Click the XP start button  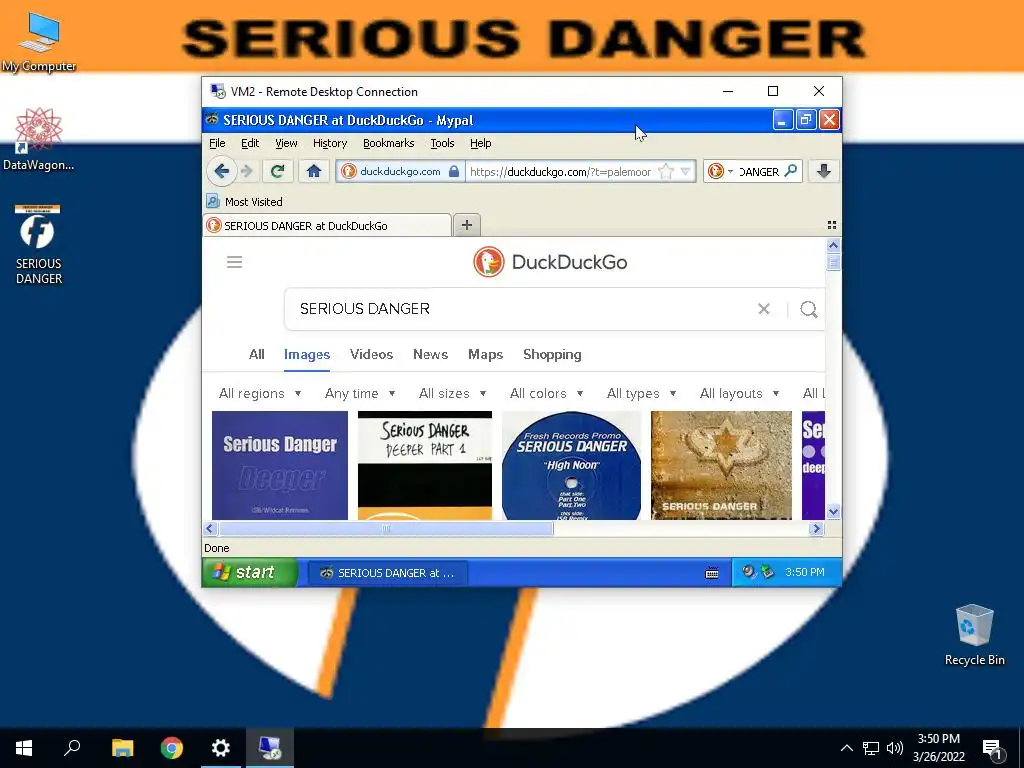tap(249, 573)
